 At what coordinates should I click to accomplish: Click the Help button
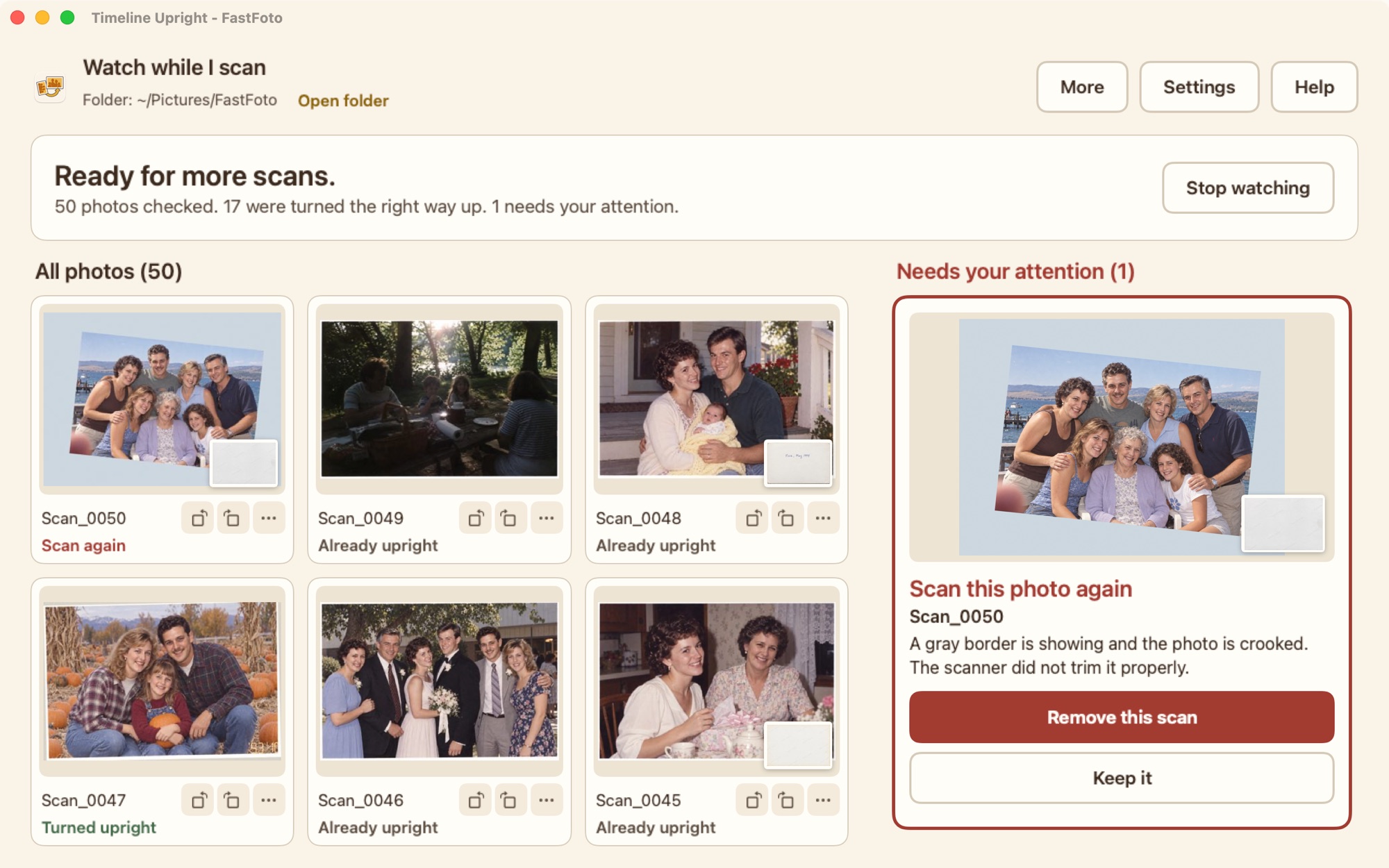pyautogui.click(x=1314, y=87)
